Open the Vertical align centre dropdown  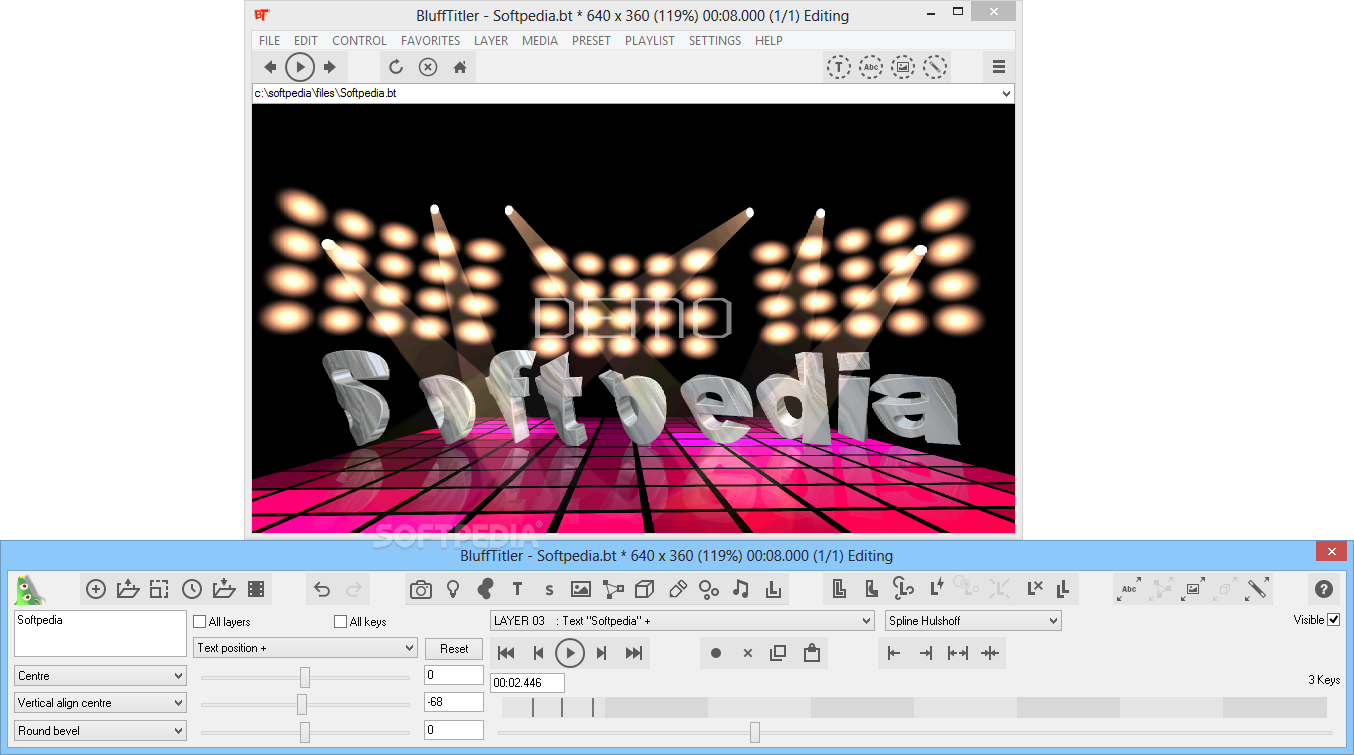pyautogui.click(x=100, y=703)
